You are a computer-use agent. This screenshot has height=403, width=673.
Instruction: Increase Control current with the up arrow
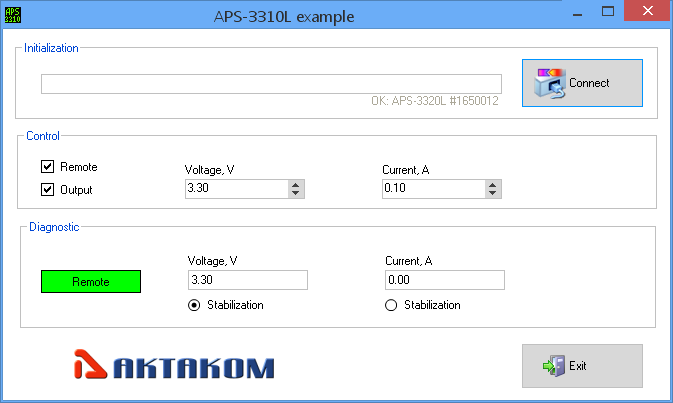[493, 185]
